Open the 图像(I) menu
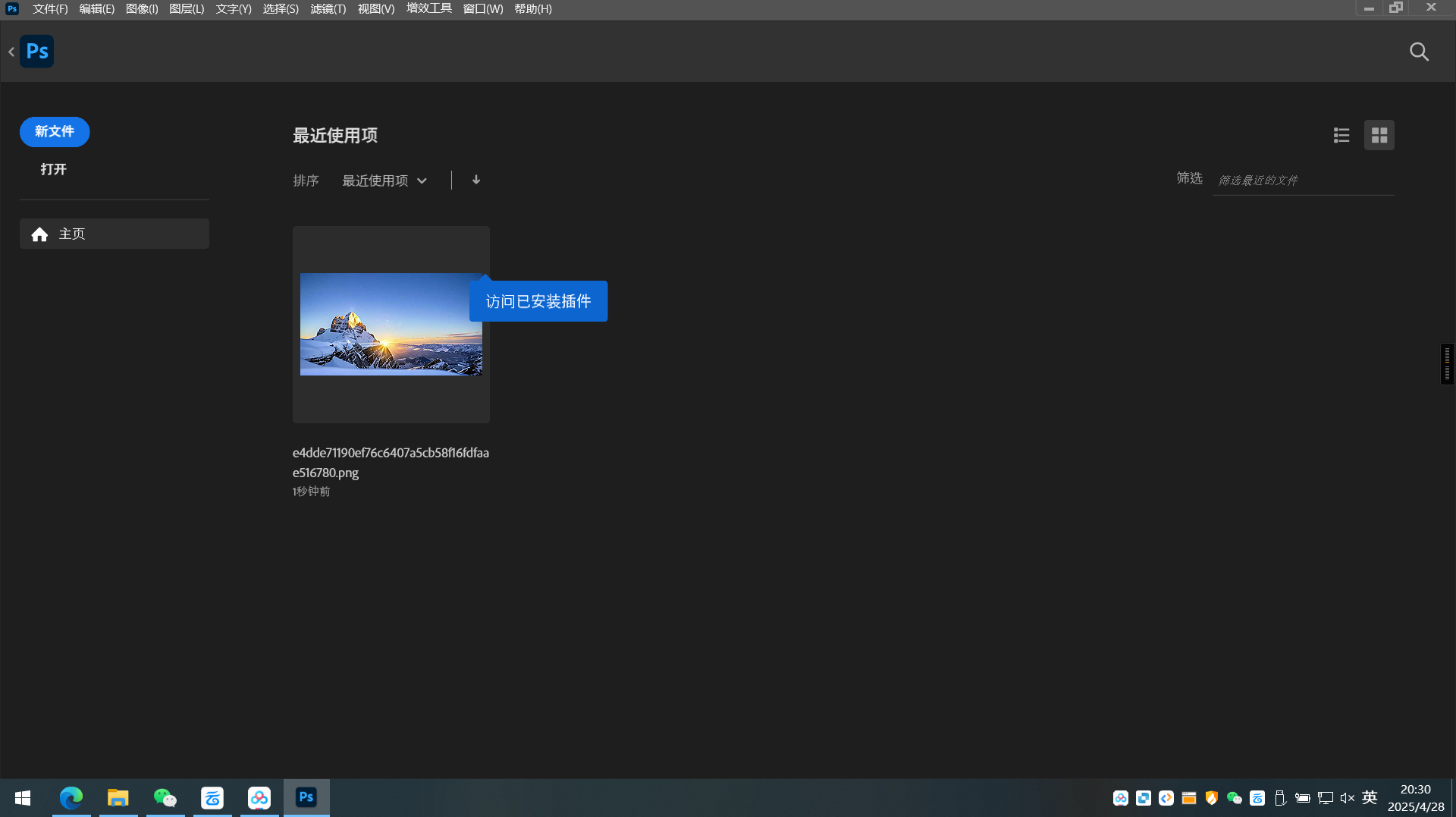 (x=142, y=9)
